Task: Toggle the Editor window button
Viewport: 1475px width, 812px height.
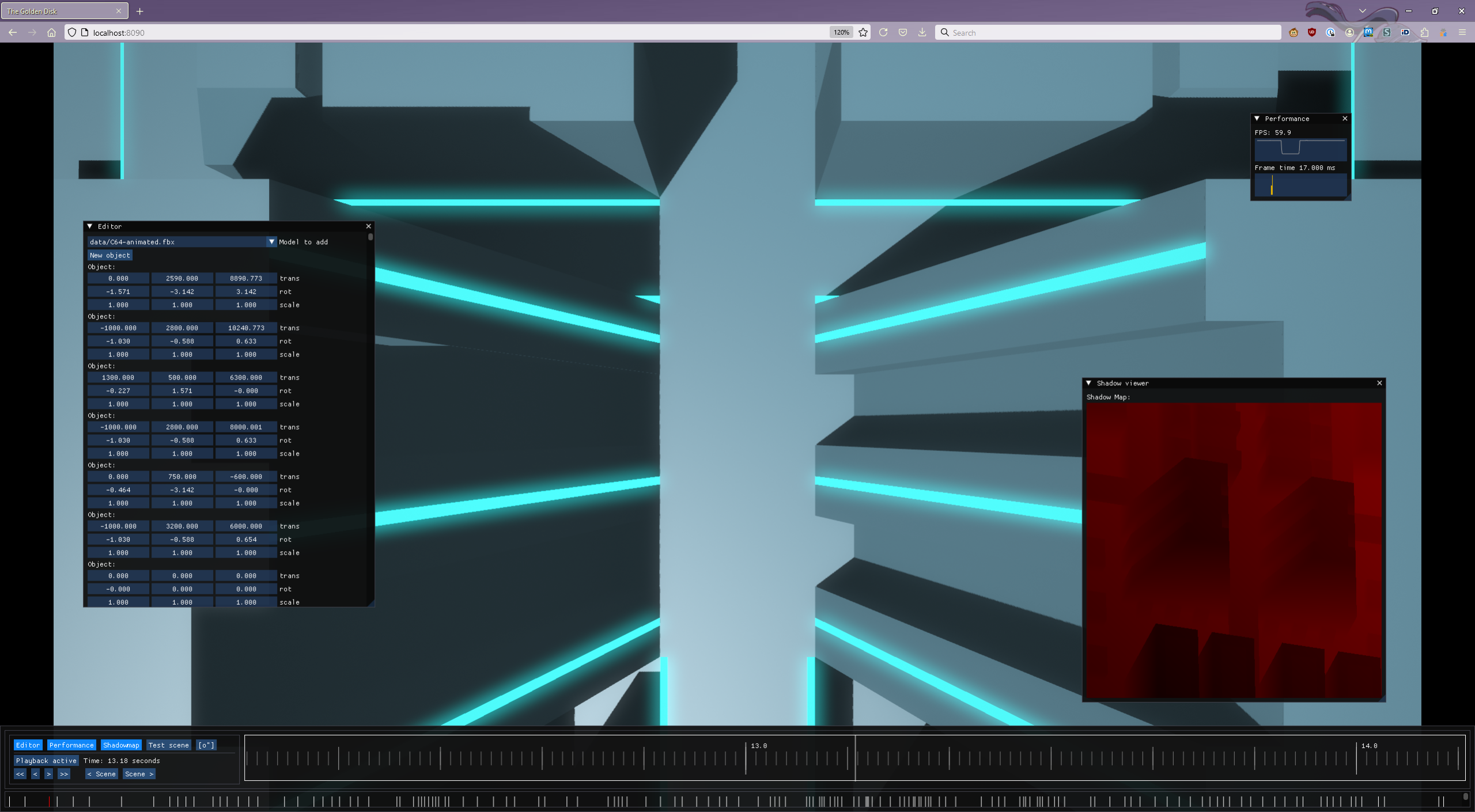Action: [28, 745]
